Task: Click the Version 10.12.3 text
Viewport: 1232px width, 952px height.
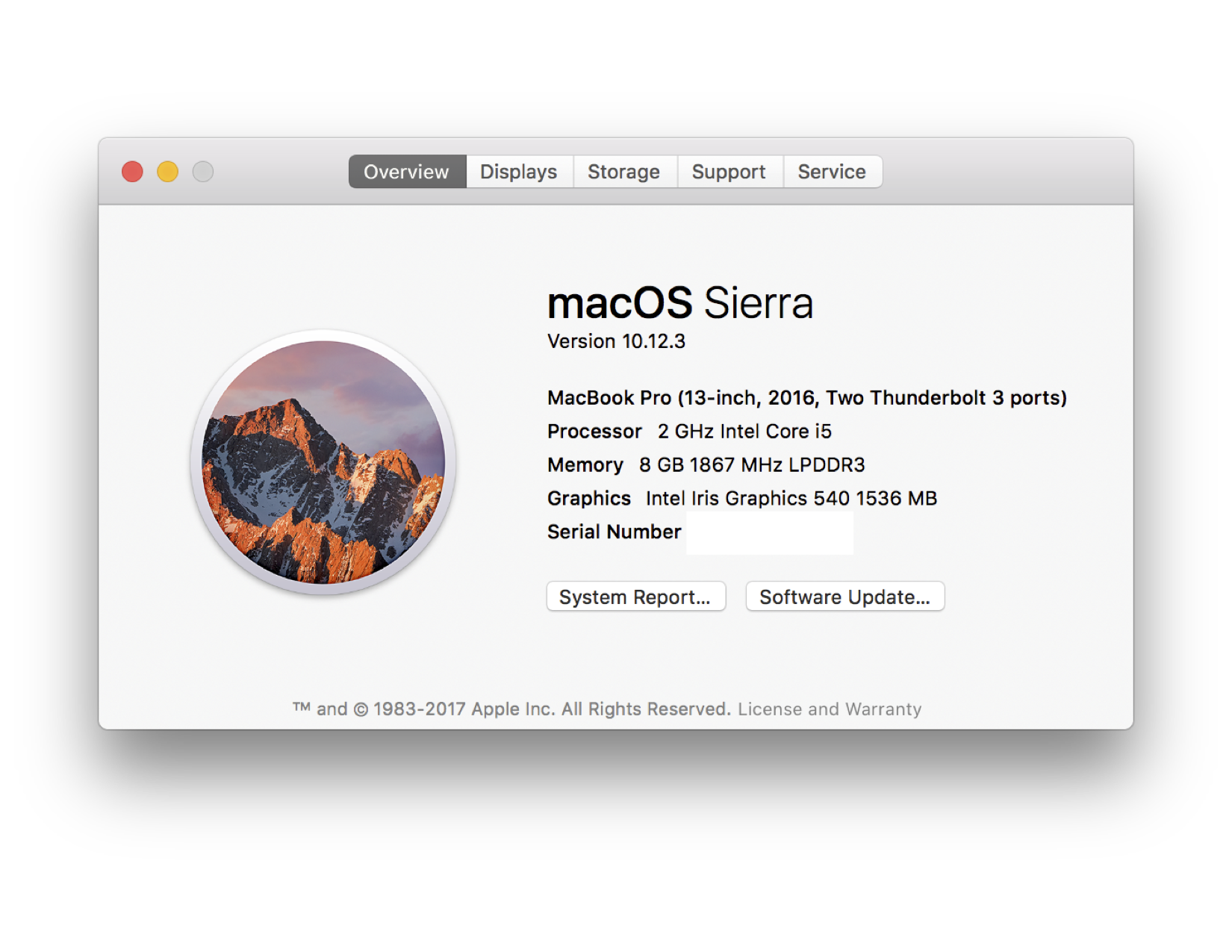Action: click(616, 341)
